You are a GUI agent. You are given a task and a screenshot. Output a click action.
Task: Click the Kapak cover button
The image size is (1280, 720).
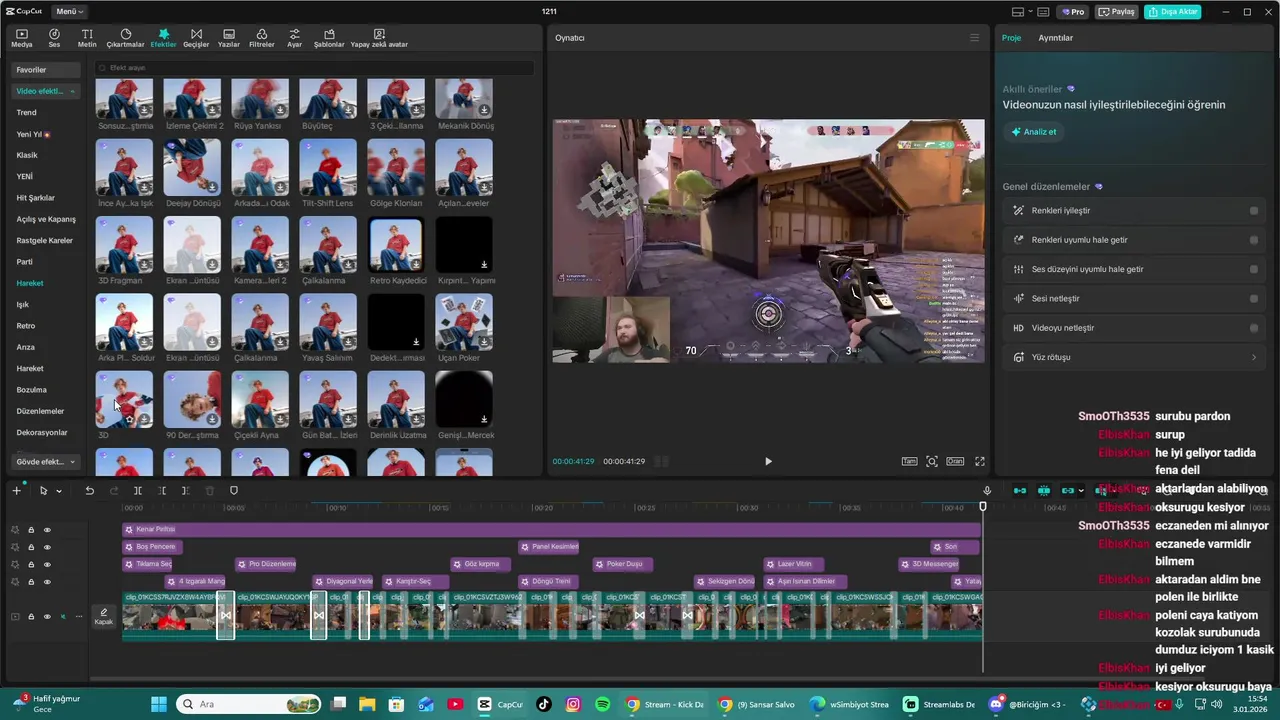104,616
